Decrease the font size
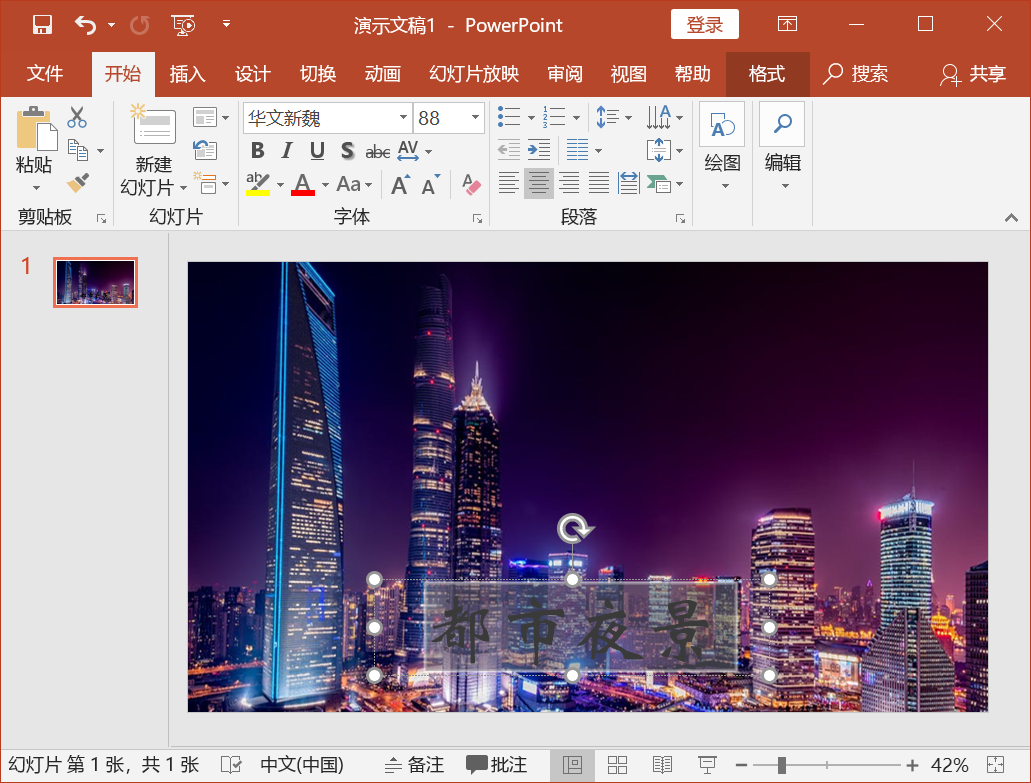1031x783 pixels. click(430, 185)
